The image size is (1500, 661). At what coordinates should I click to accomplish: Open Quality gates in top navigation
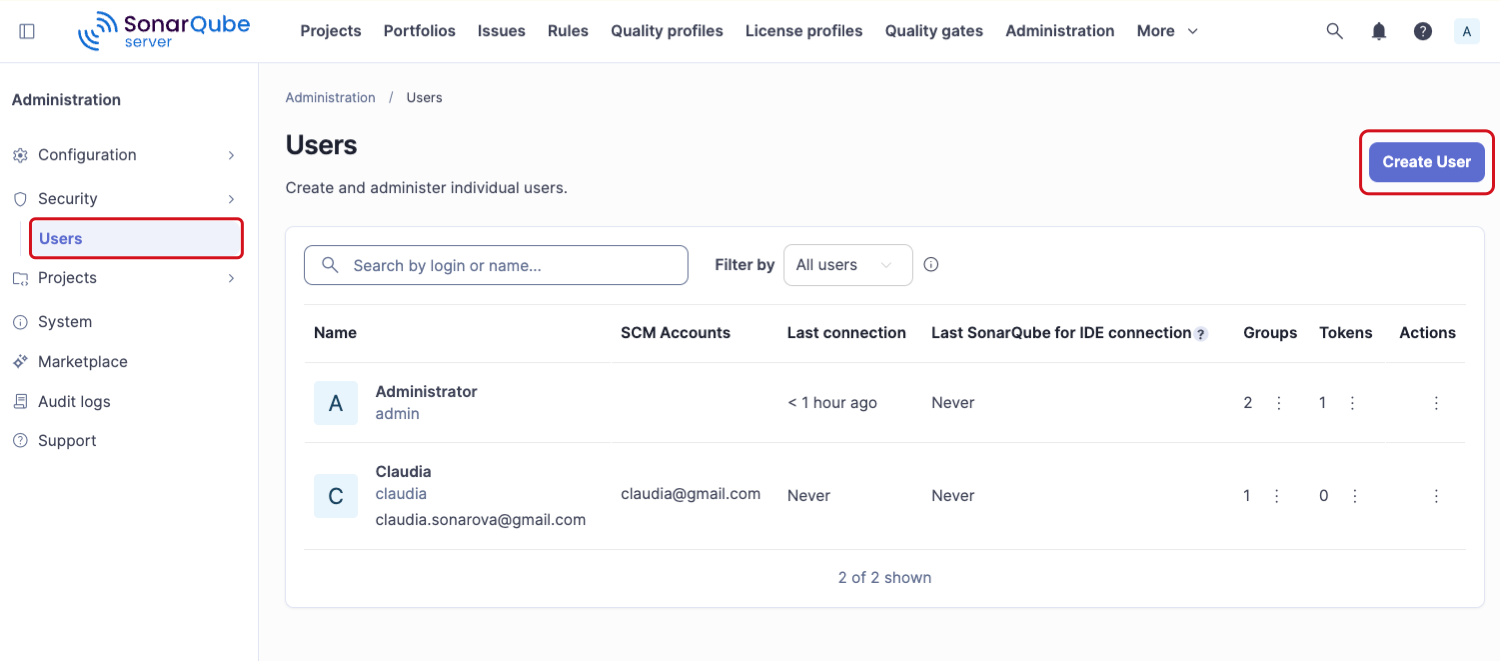(x=934, y=31)
